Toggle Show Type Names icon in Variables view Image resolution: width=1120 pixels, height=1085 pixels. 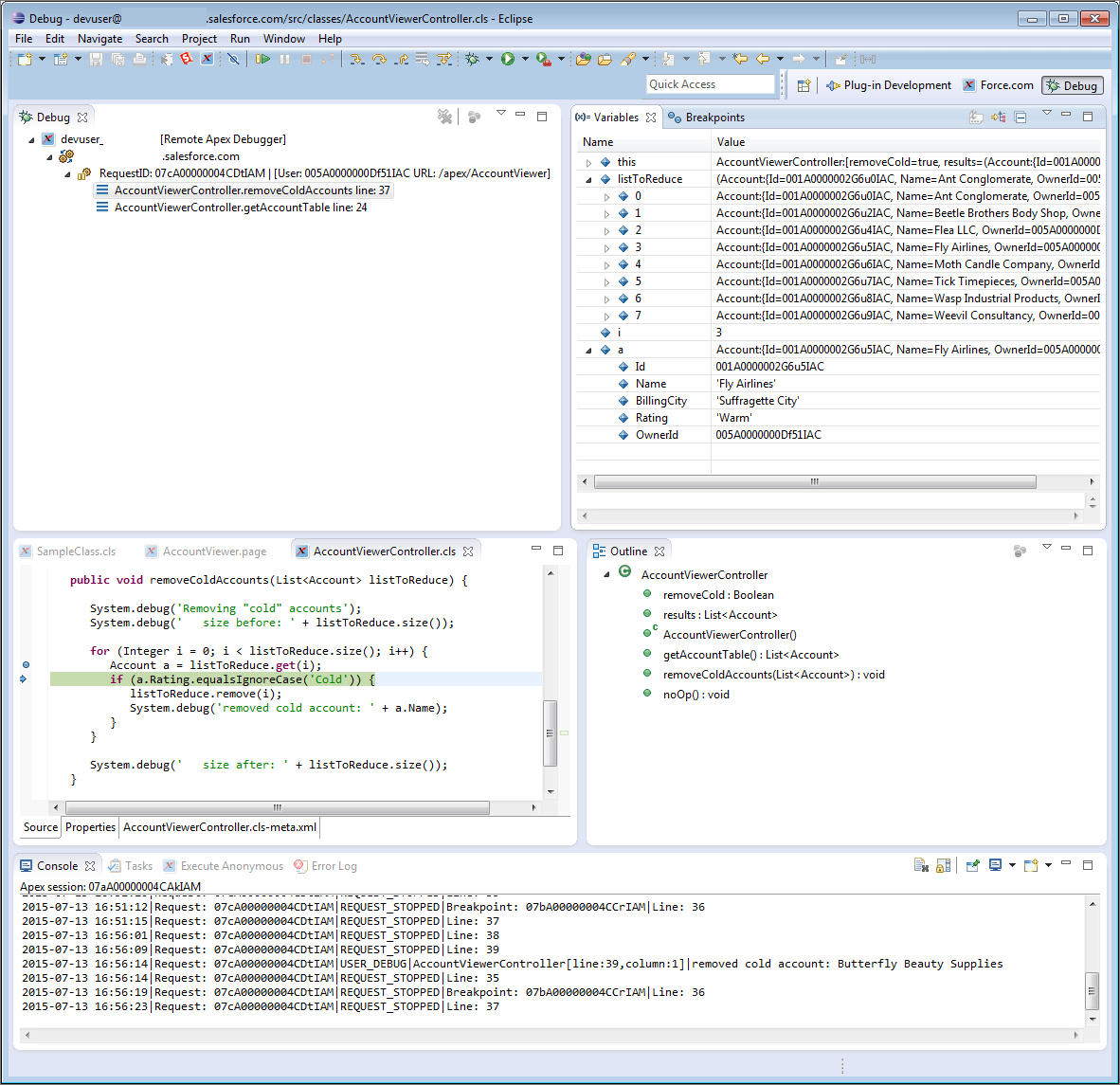pos(976,118)
